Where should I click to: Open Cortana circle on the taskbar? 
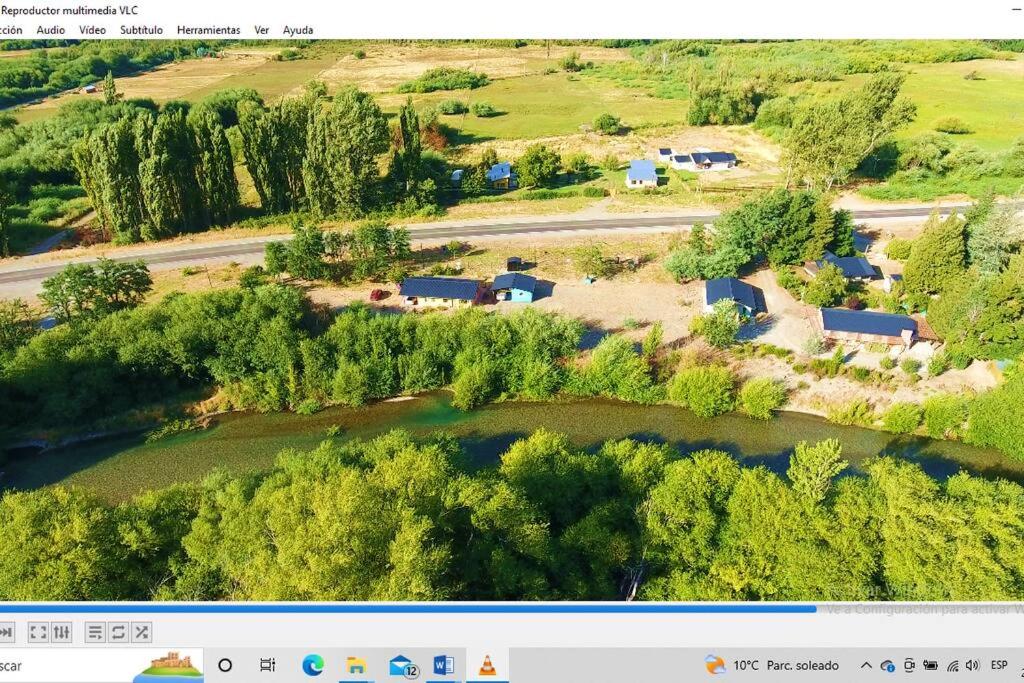click(225, 665)
